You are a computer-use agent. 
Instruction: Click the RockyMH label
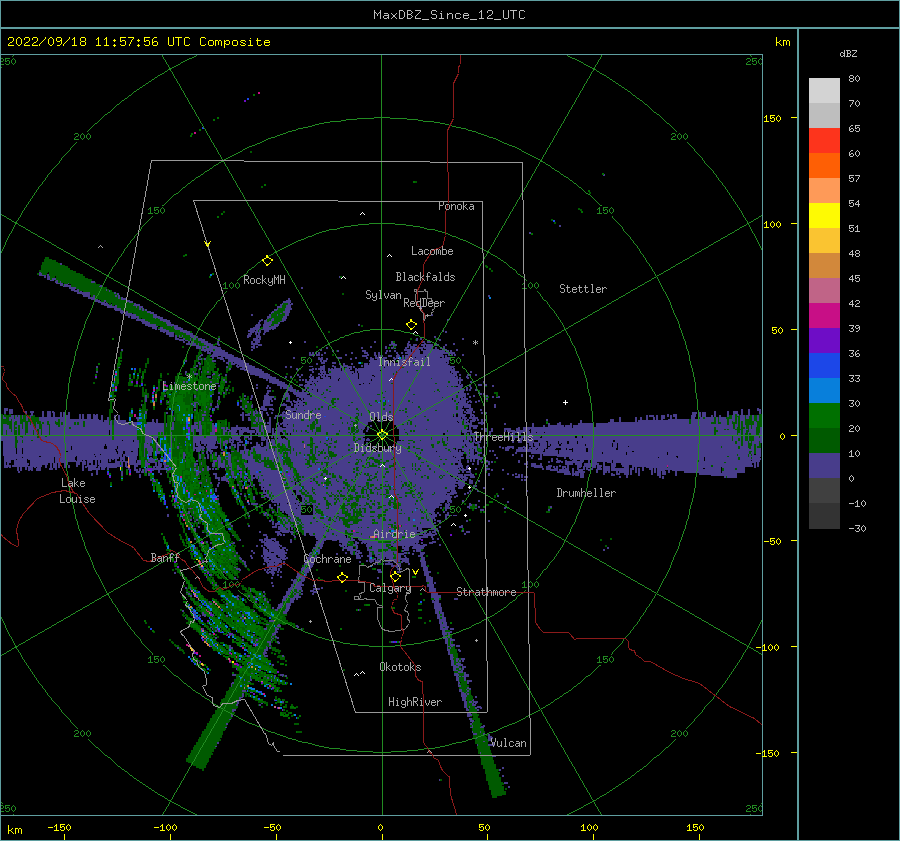264,280
